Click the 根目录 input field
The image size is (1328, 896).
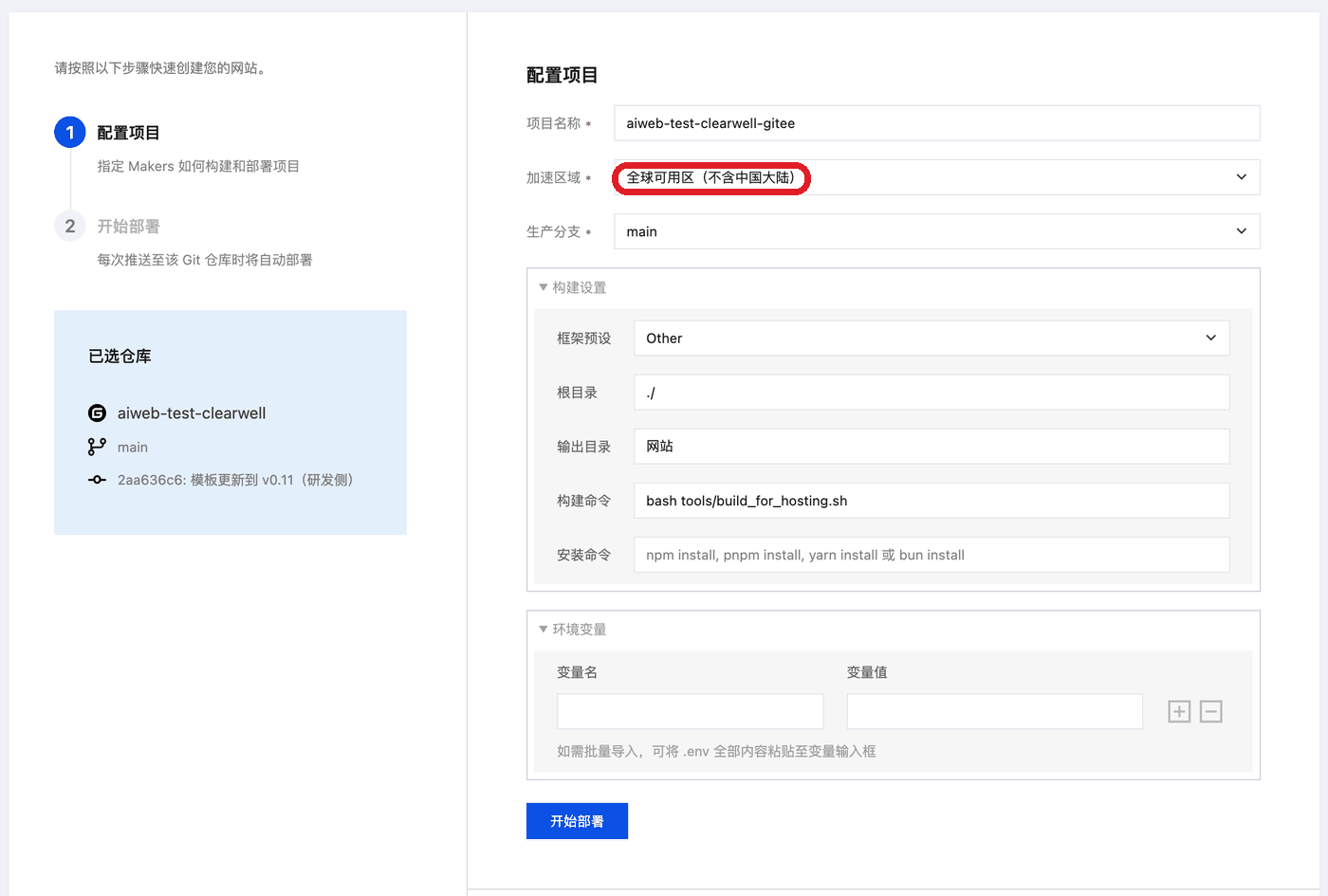(x=931, y=393)
